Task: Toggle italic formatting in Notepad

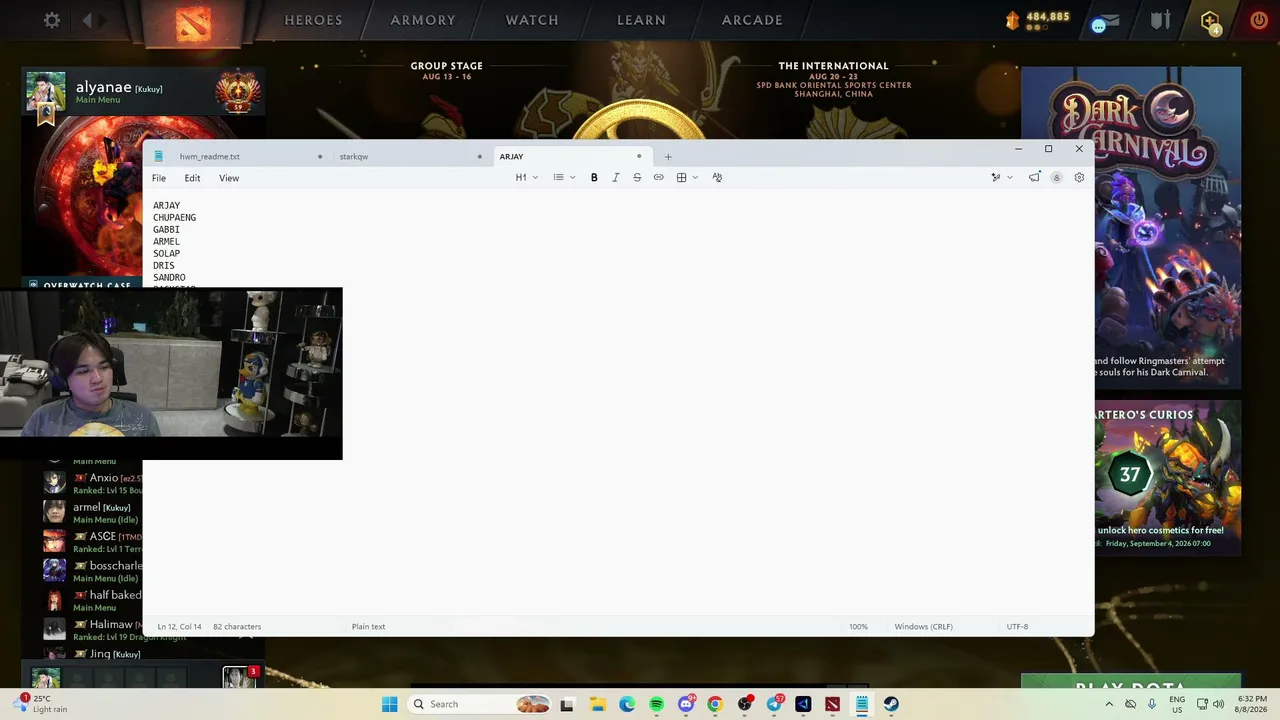Action: click(615, 178)
